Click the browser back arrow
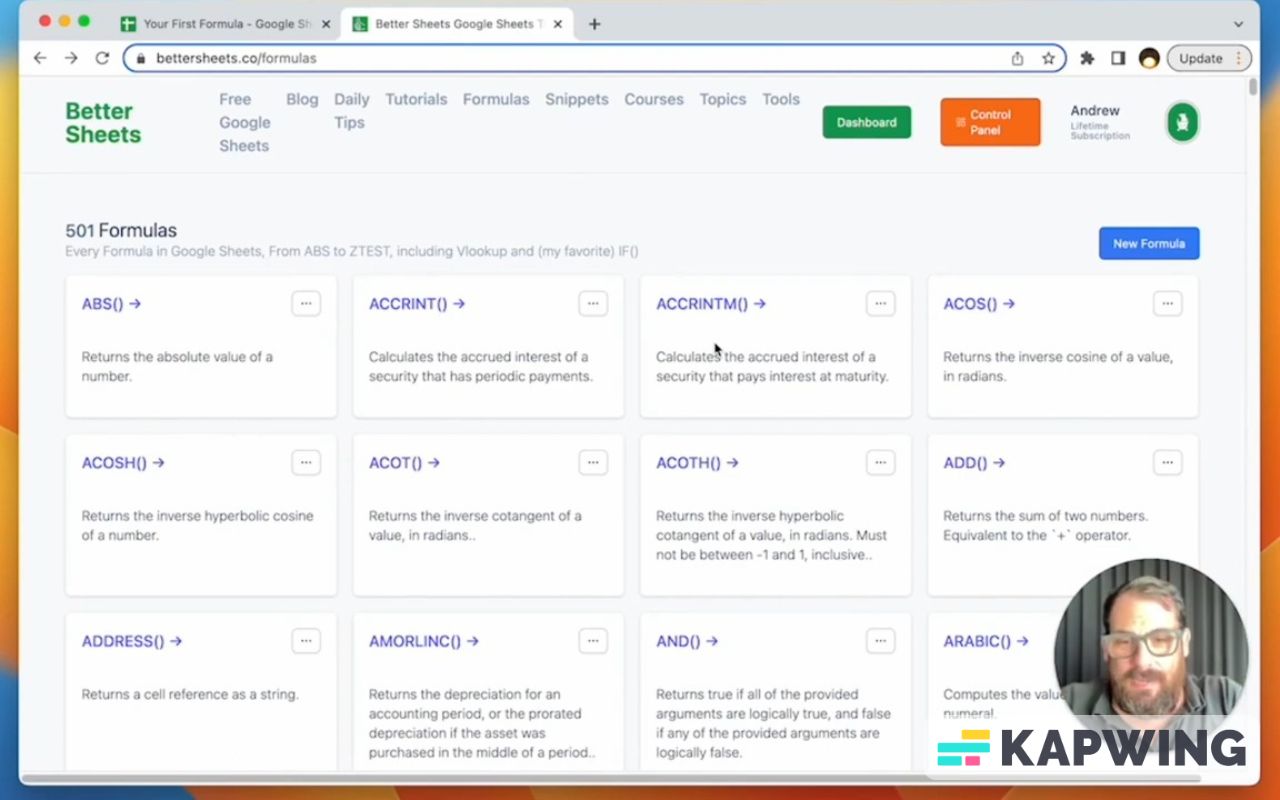Screen dimensions: 1280x800 click(40, 58)
